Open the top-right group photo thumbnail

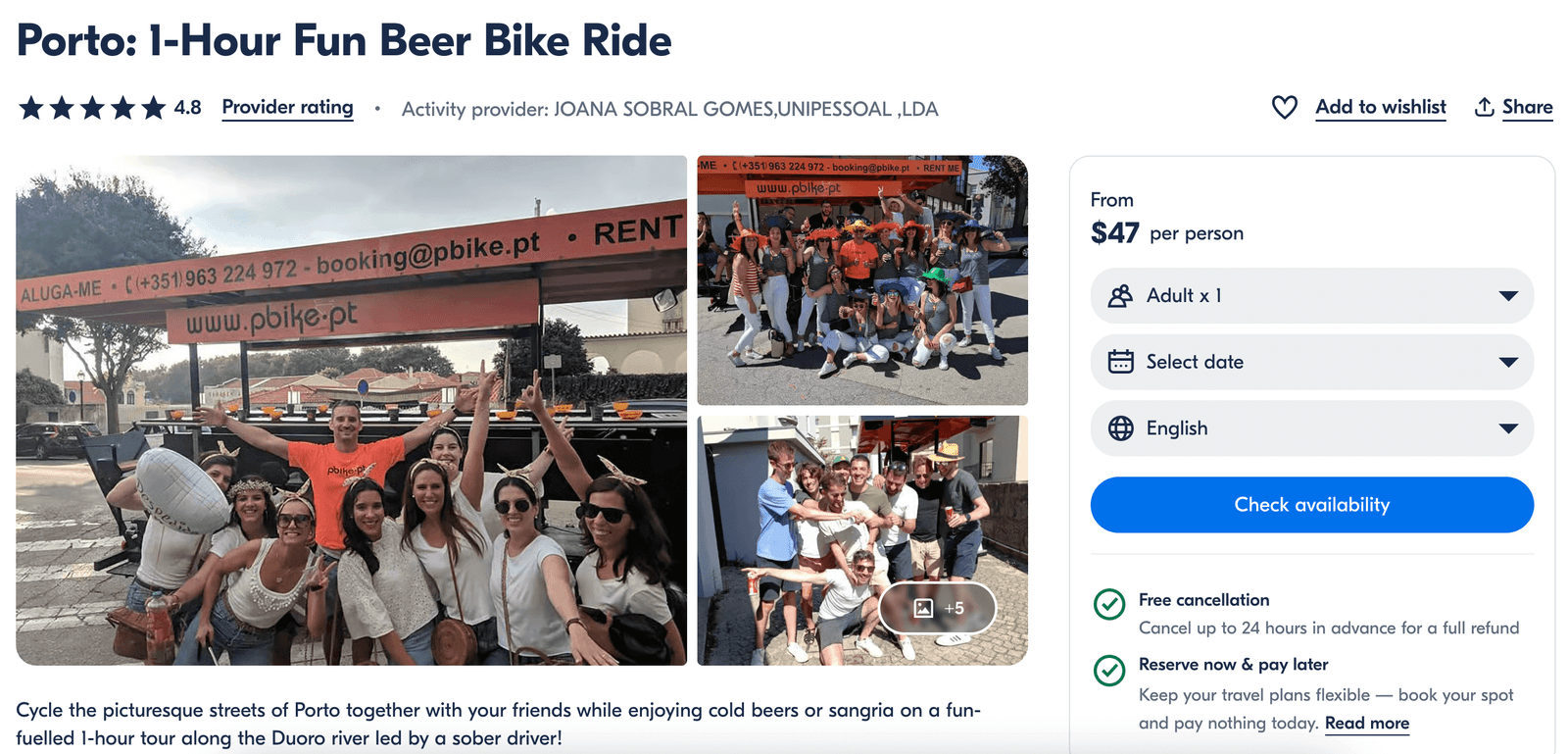coord(861,279)
